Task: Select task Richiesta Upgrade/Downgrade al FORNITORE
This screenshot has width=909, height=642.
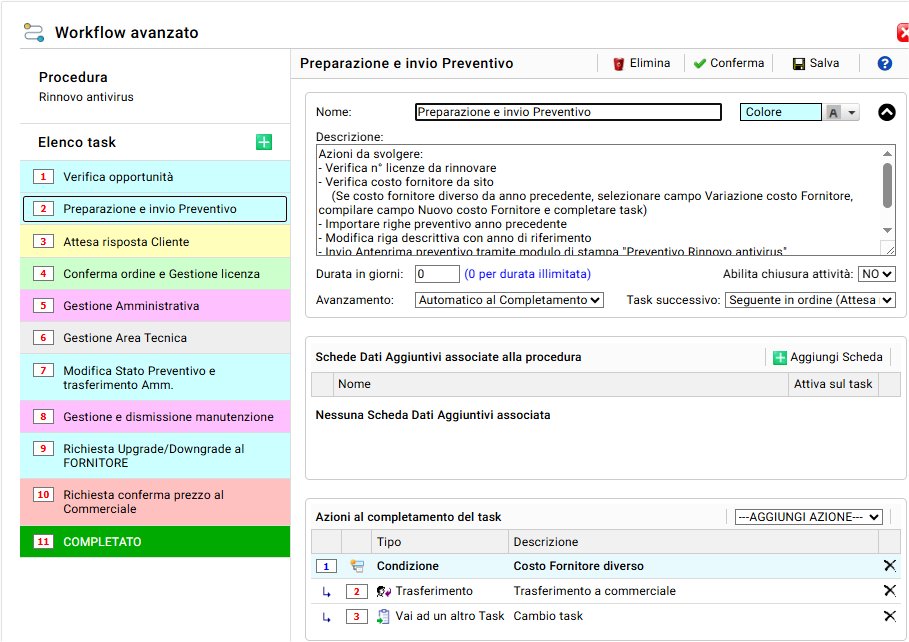Action: (x=155, y=456)
